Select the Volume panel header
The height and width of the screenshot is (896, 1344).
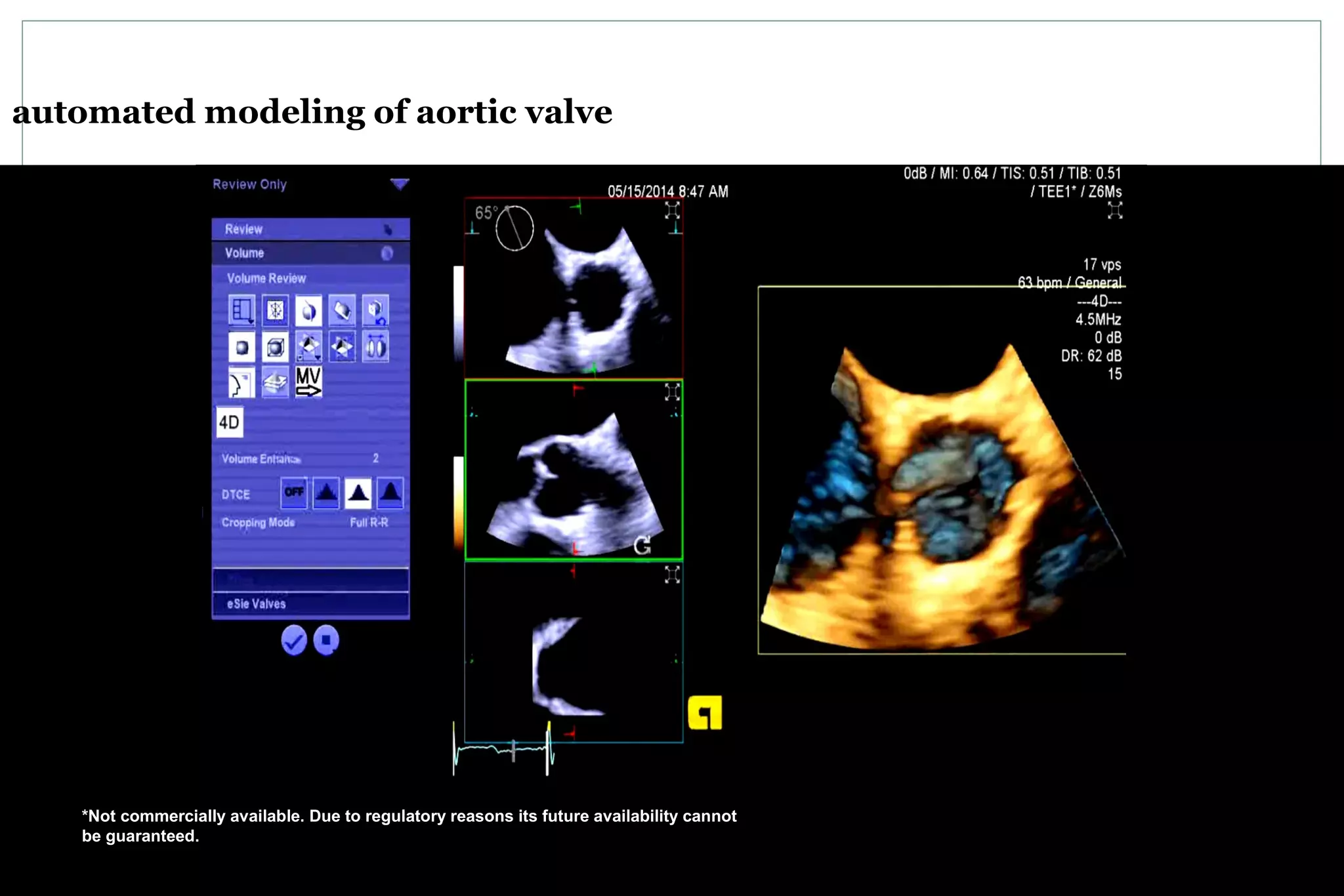pos(310,253)
